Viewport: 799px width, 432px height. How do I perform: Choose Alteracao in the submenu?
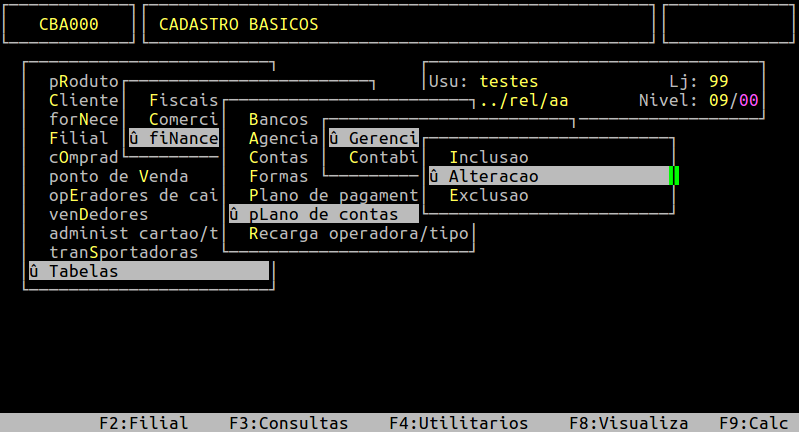493,176
